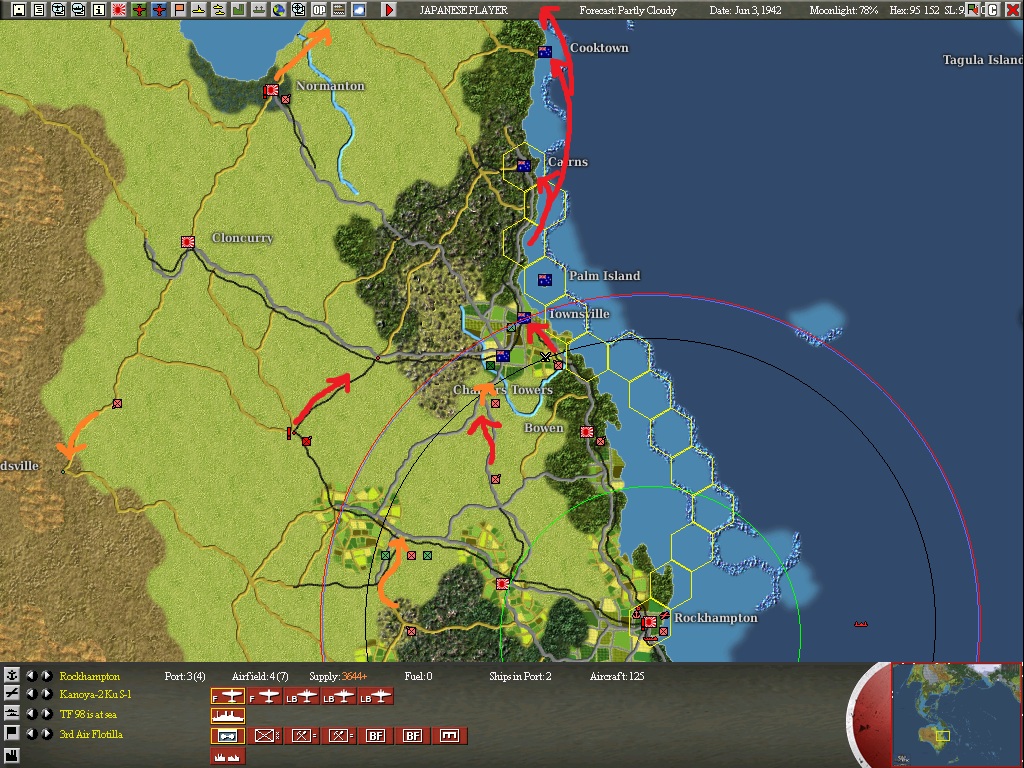This screenshot has width=1024, height=768.
Task: Click the airplane air group icon in bottom panel
Action: click(x=12, y=694)
